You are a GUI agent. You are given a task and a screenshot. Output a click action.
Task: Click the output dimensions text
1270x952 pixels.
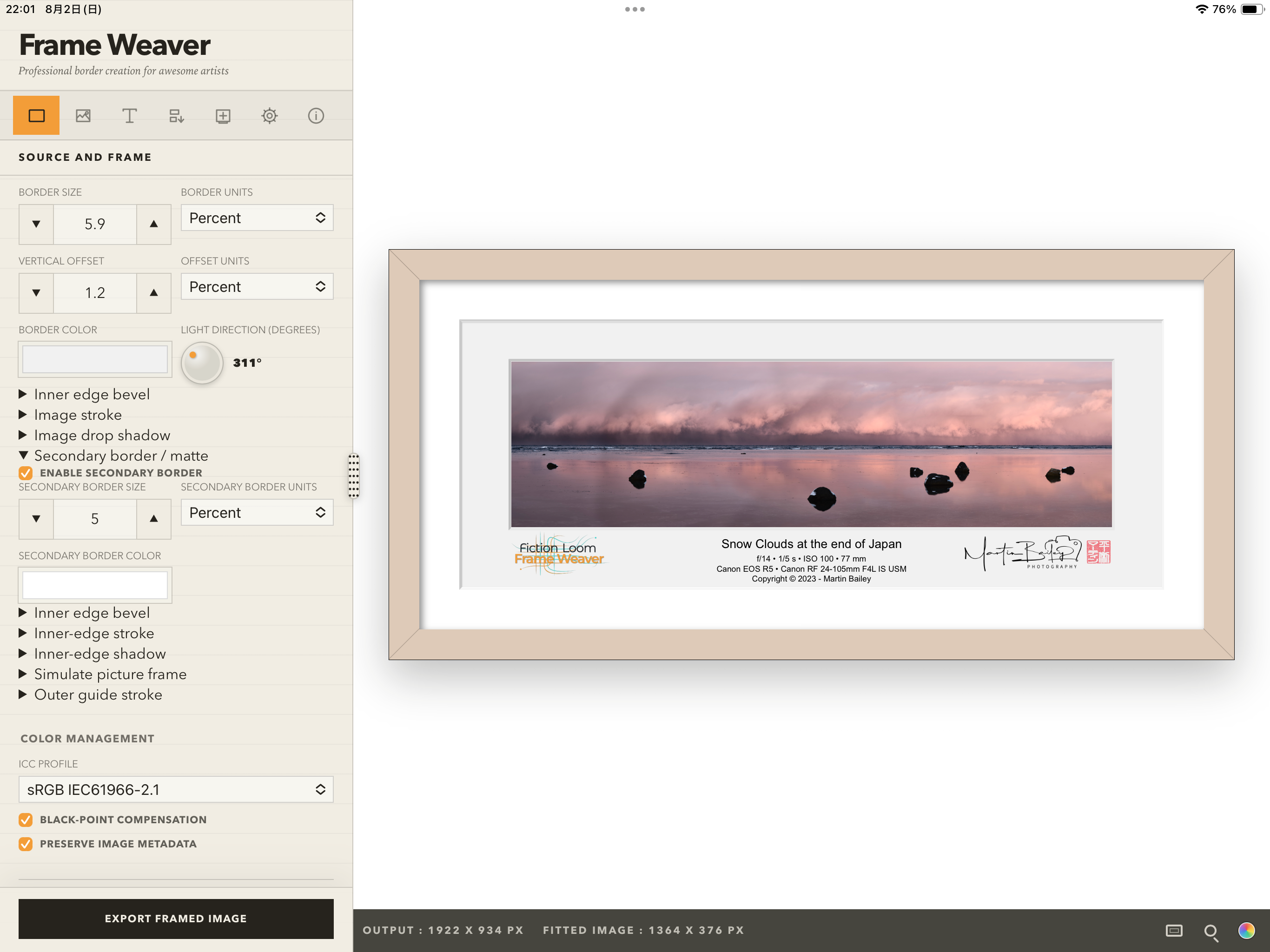pyautogui.click(x=443, y=930)
